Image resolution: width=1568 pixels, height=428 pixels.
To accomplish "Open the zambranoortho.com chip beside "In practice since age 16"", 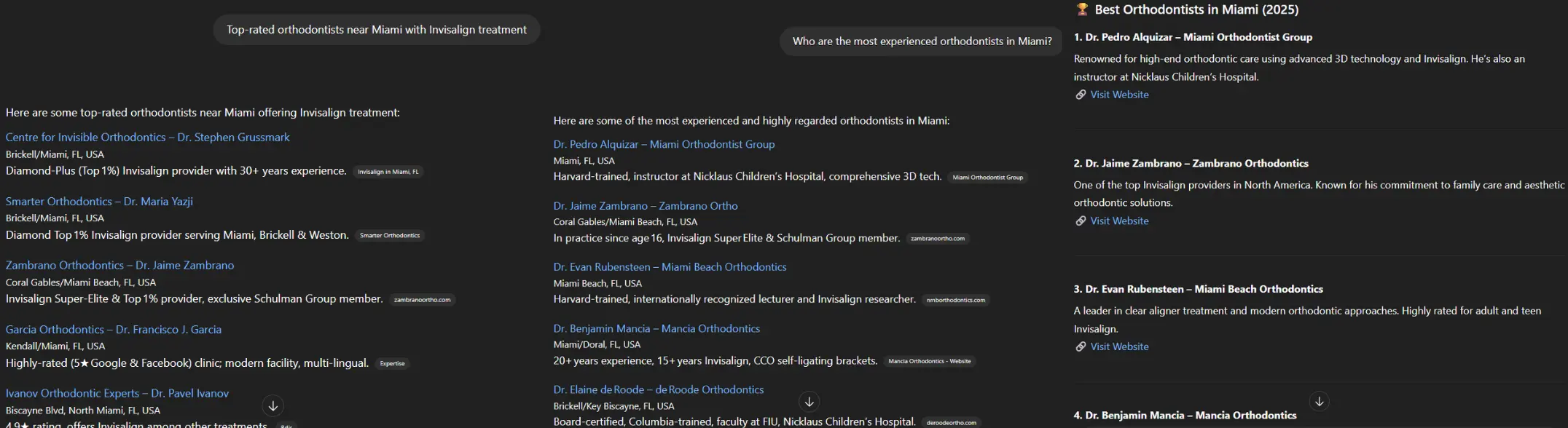I will click(938, 238).
